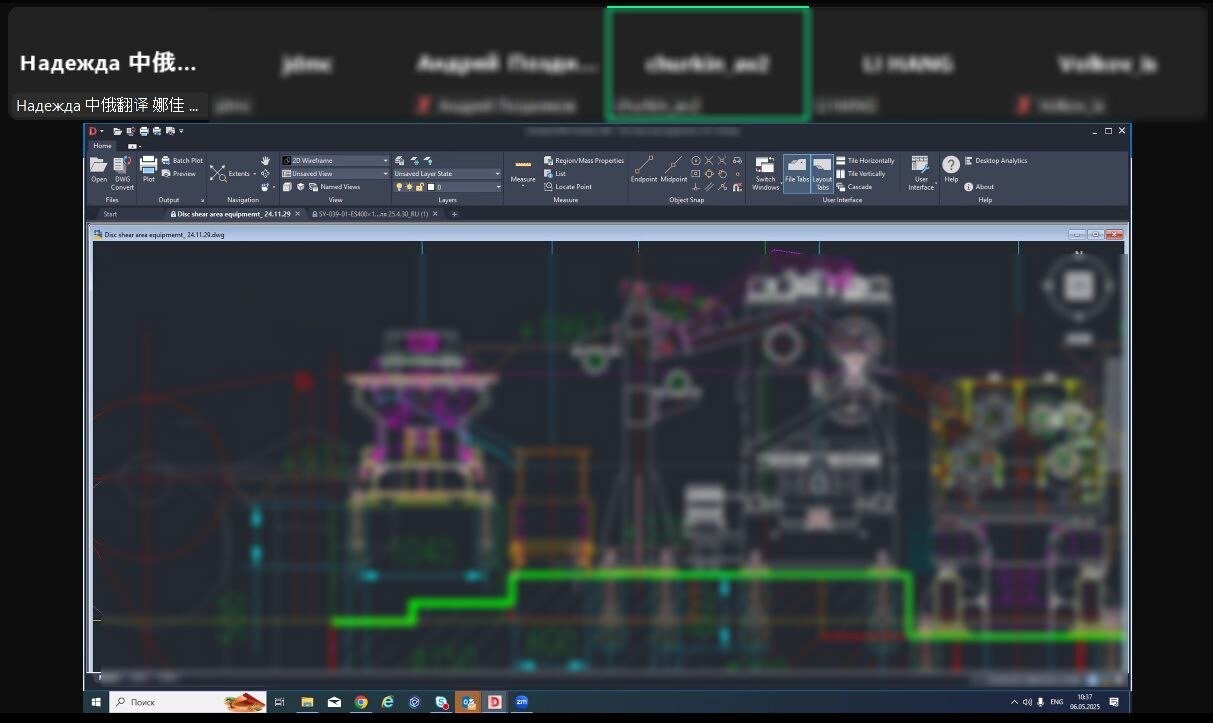Switch to the Start file tab
This screenshot has width=1213, height=723.
[x=110, y=214]
